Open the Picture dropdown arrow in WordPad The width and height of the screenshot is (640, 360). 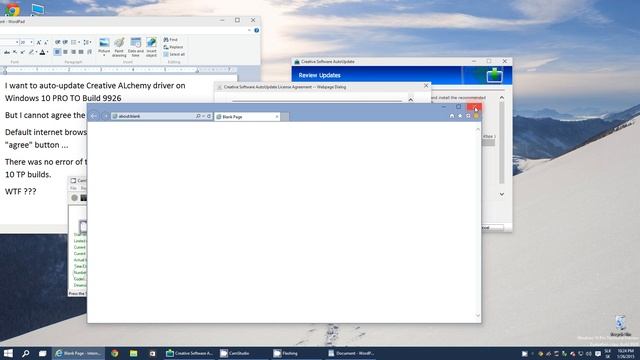104,55
